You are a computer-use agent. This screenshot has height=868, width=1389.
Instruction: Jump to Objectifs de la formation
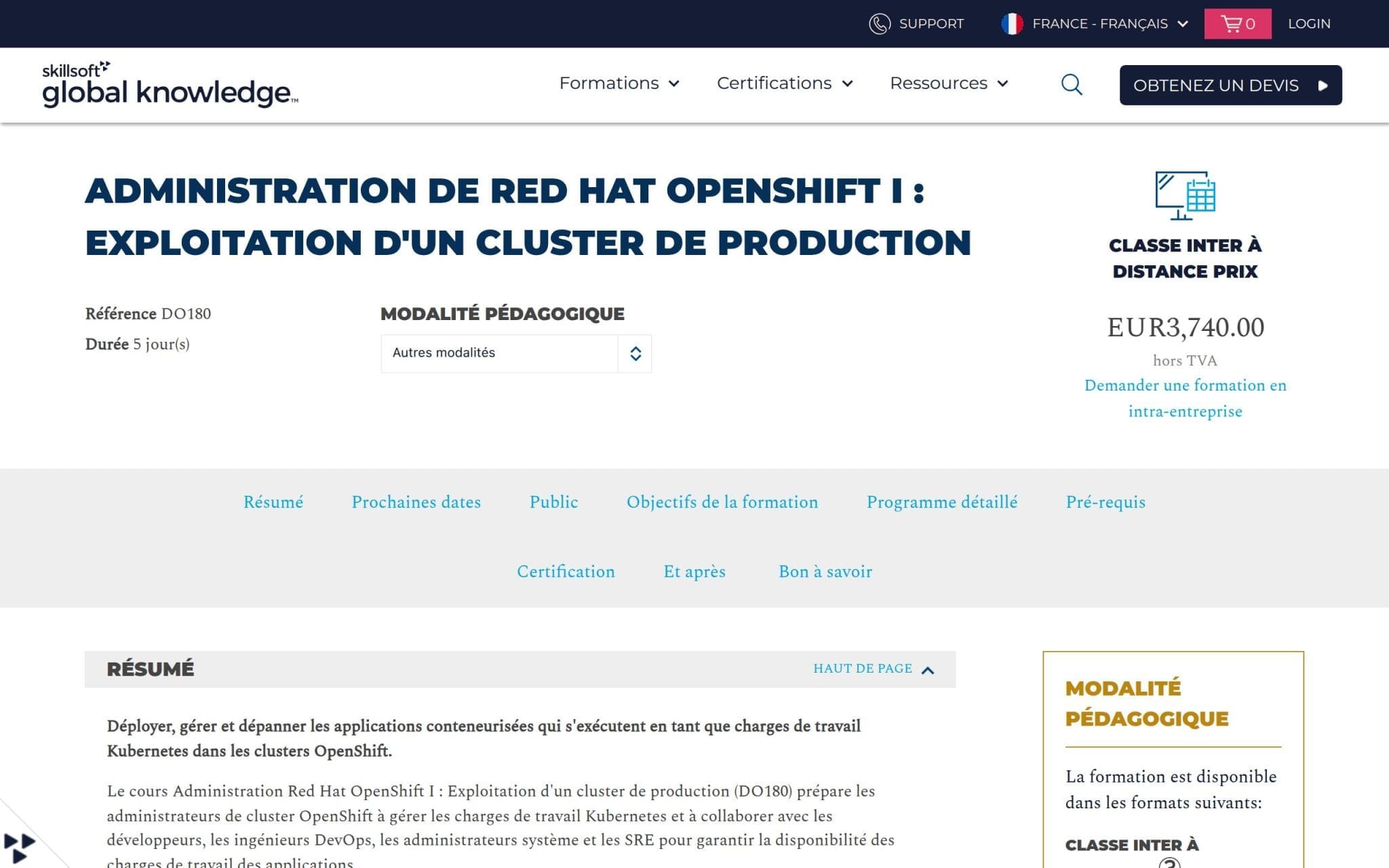(722, 502)
